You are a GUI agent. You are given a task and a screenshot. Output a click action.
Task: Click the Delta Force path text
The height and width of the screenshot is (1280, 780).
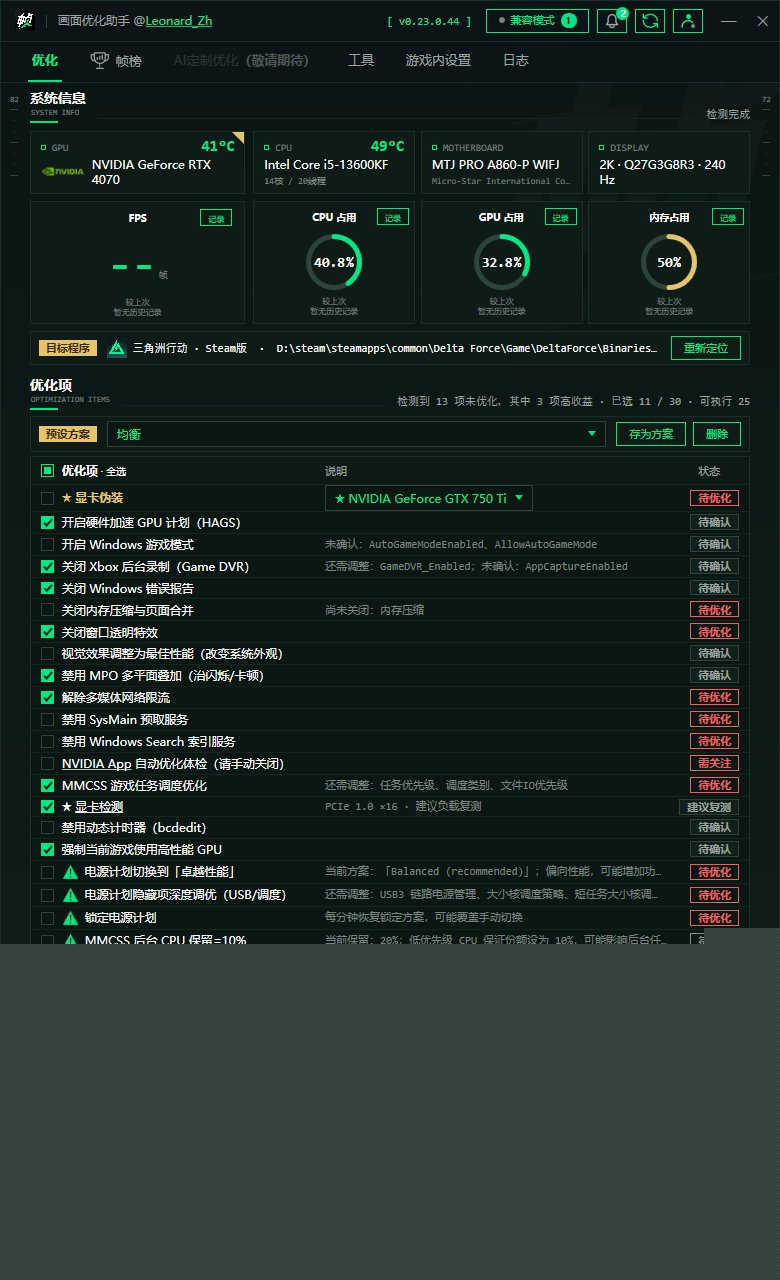[467, 348]
